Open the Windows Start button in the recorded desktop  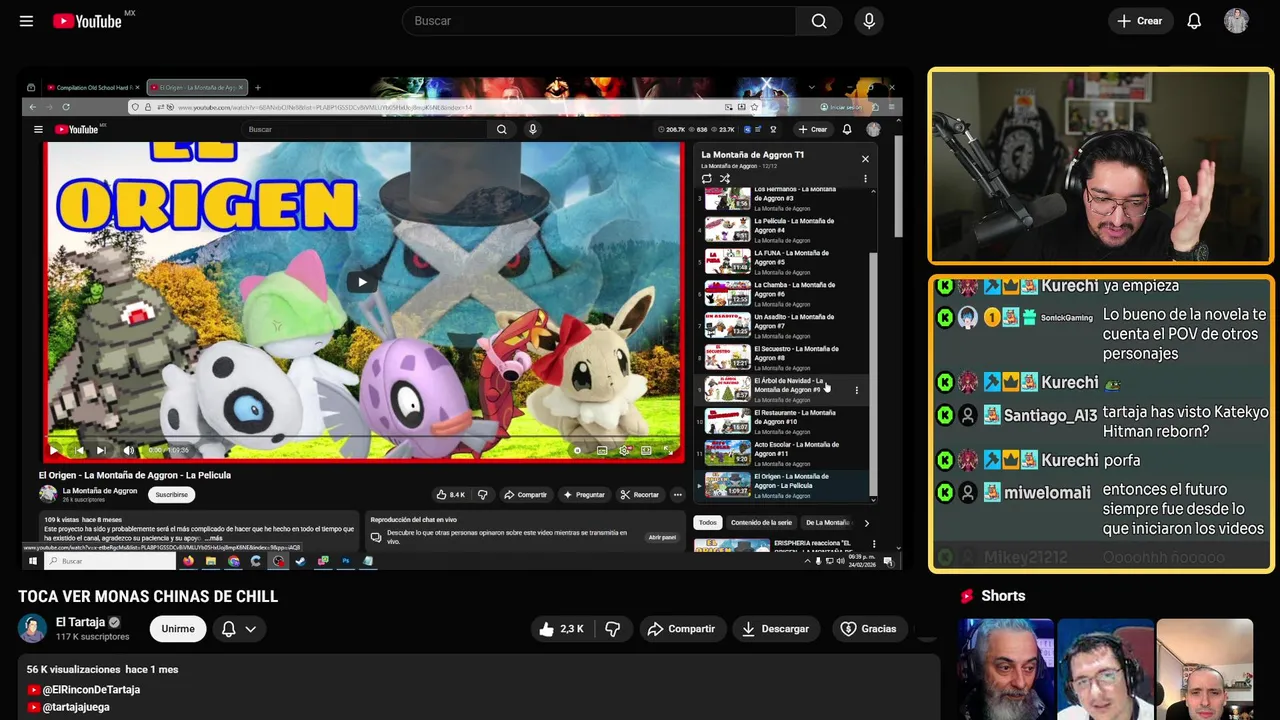tap(32, 561)
